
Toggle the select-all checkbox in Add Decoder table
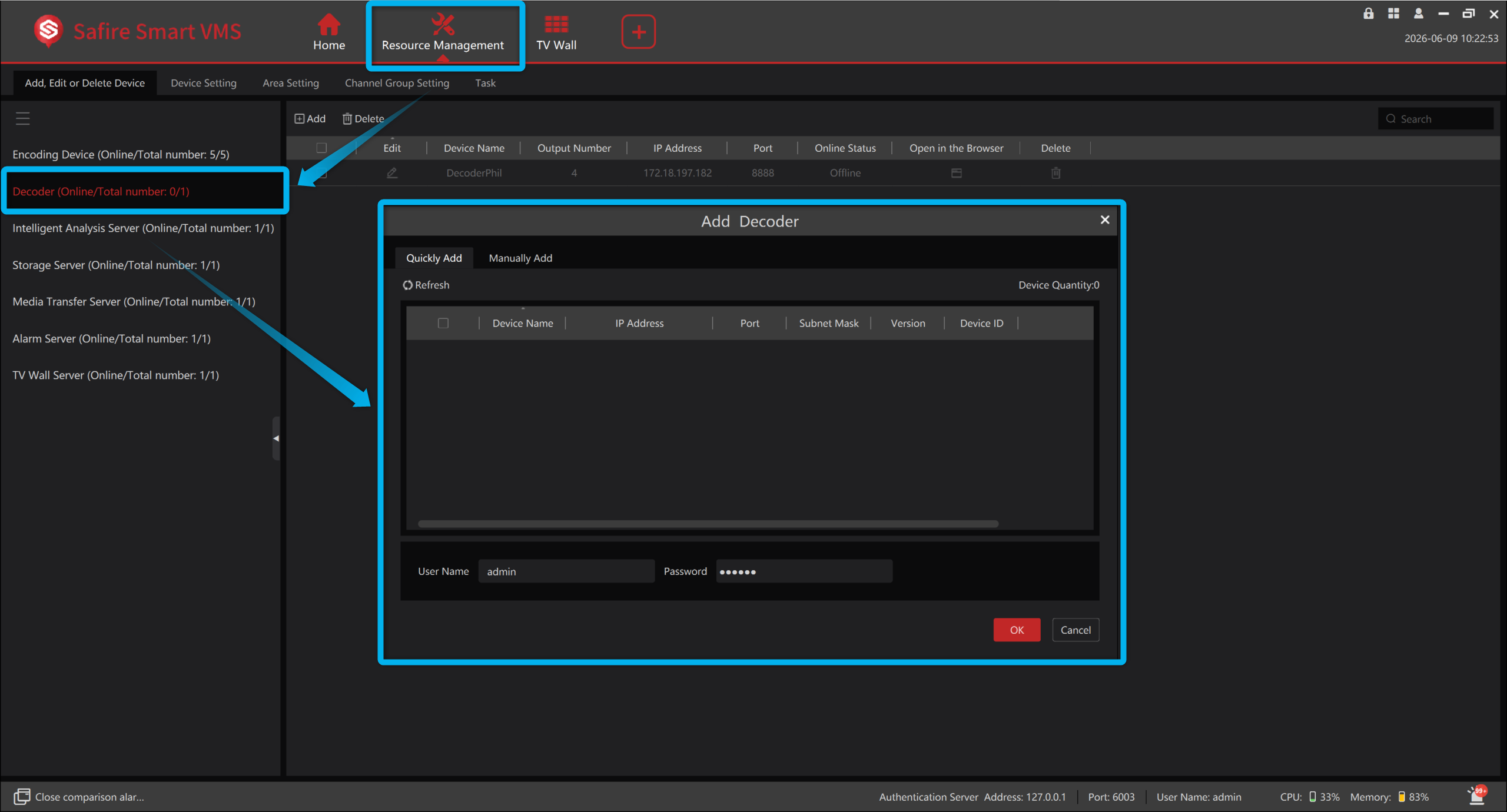(443, 323)
